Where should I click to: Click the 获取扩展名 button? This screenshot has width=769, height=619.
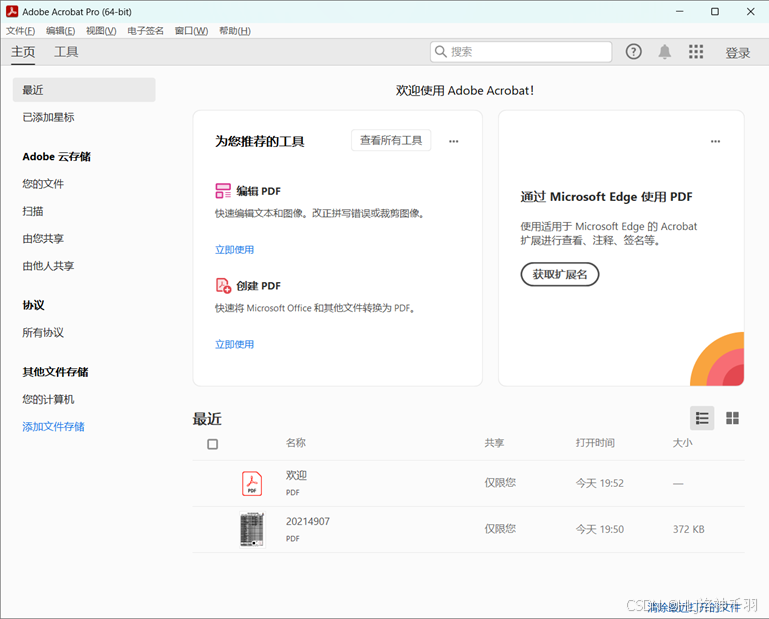pyautogui.click(x=560, y=274)
